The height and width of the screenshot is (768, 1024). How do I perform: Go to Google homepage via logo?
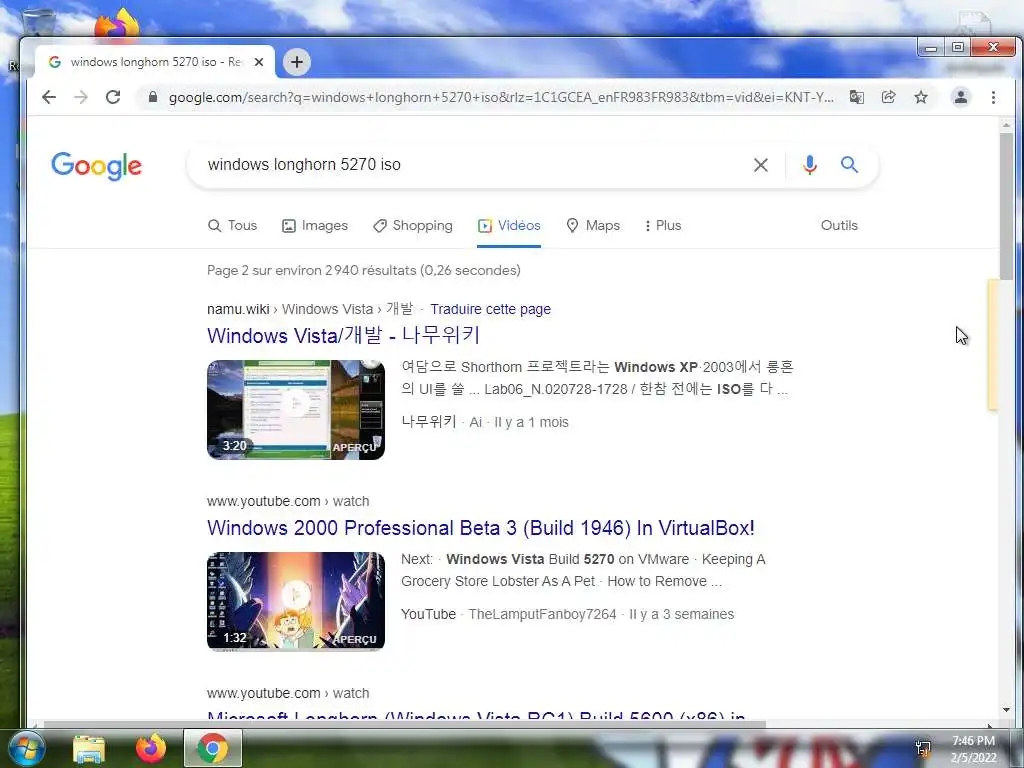tap(97, 166)
